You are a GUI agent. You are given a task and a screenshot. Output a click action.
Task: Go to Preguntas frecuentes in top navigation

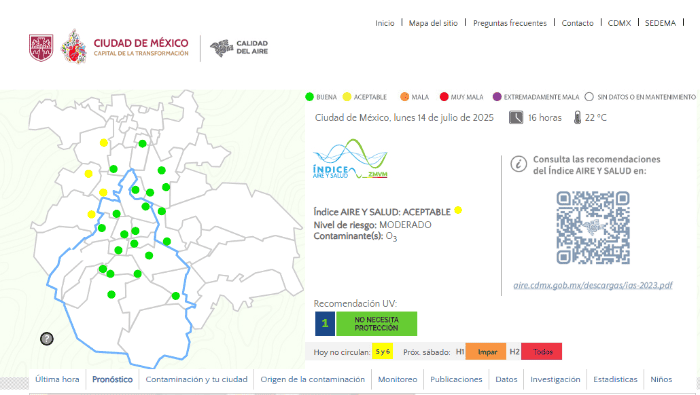pyautogui.click(x=510, y=23)
